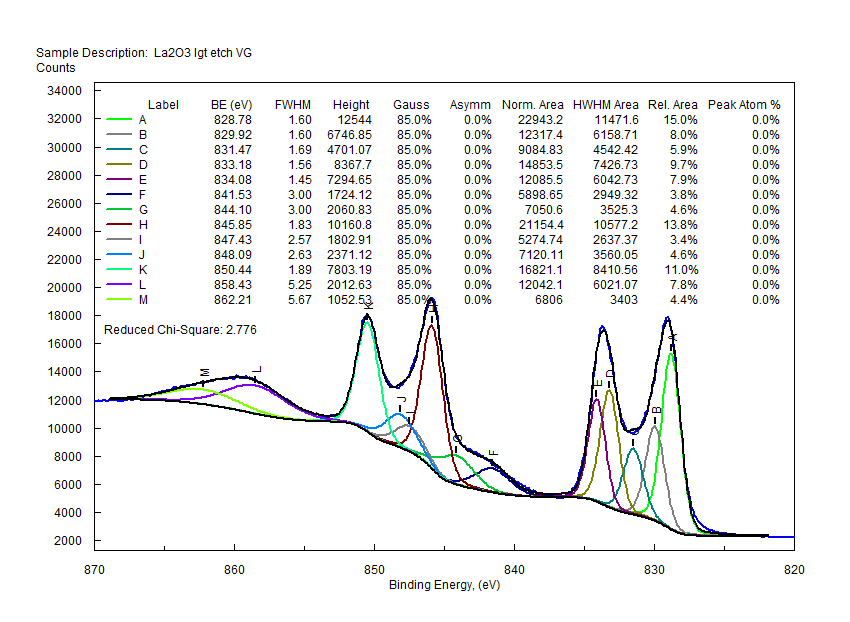Select the F peak marker on the curve
The height and width of the screenshot is (622, 850).
(x=493, y=456)
